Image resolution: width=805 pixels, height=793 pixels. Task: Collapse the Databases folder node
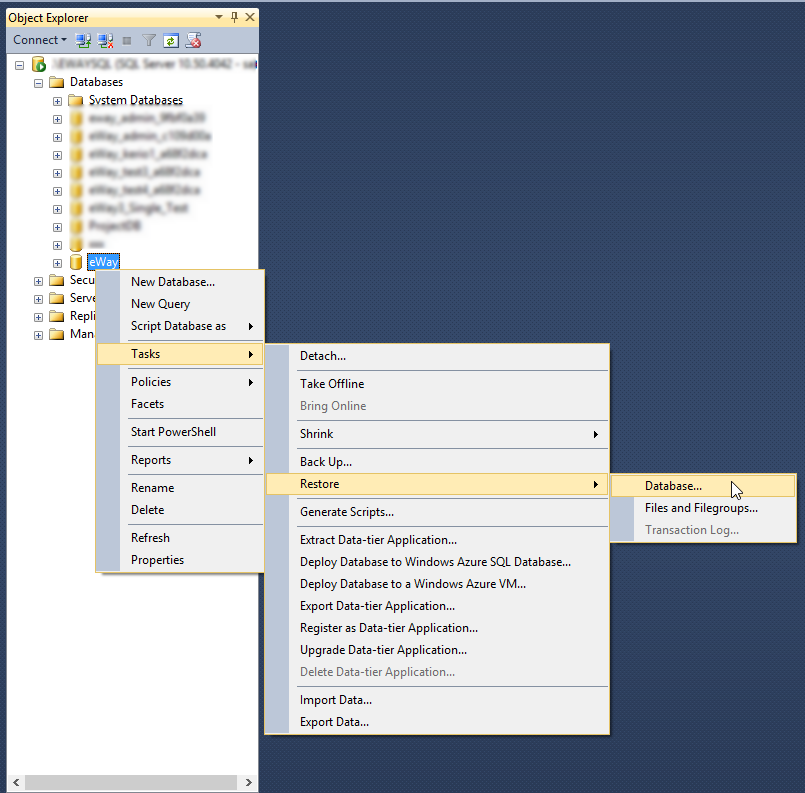[x=39, y=83]
